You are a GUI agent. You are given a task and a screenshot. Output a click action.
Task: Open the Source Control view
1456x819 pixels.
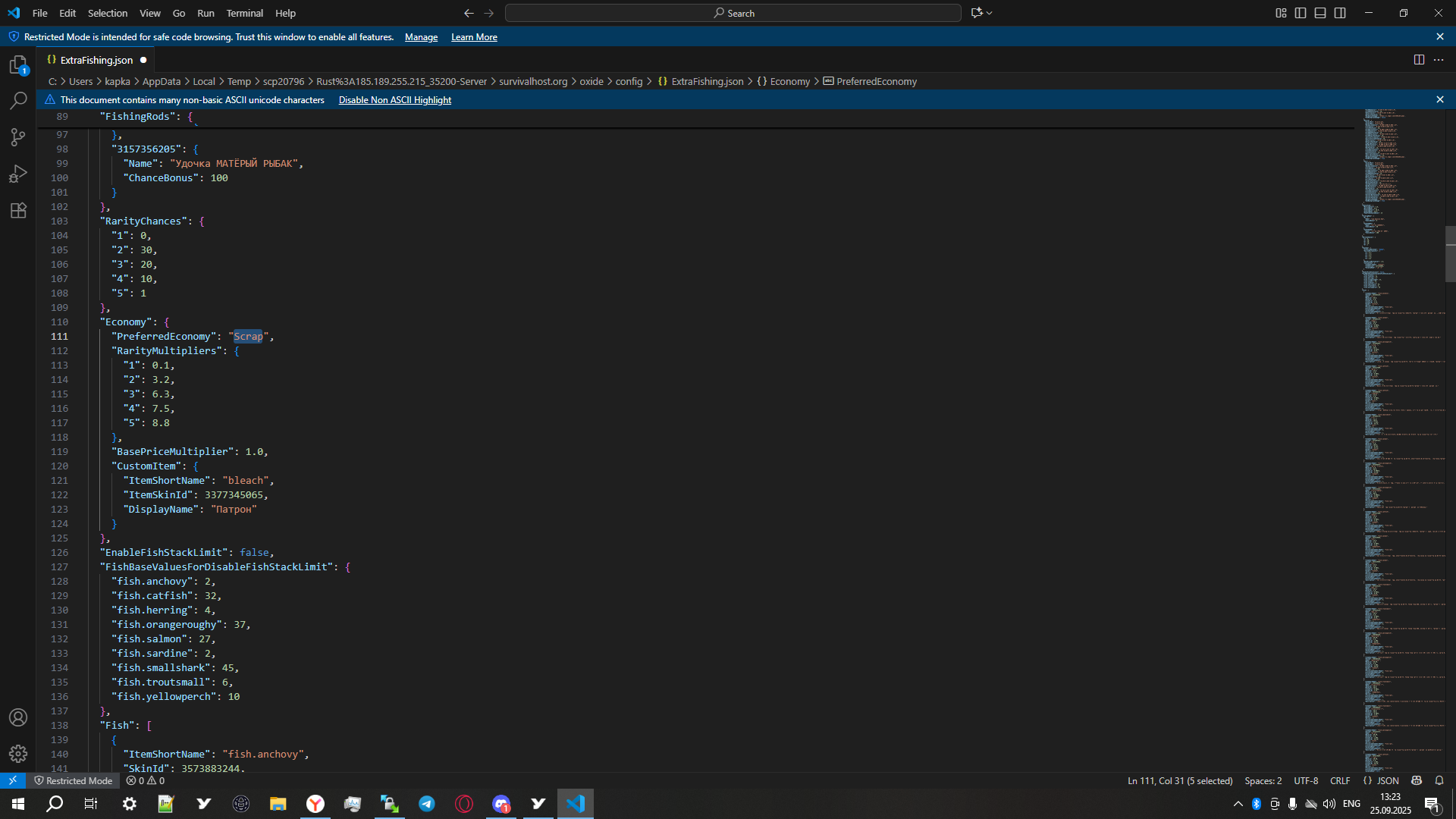coord(18,137)
